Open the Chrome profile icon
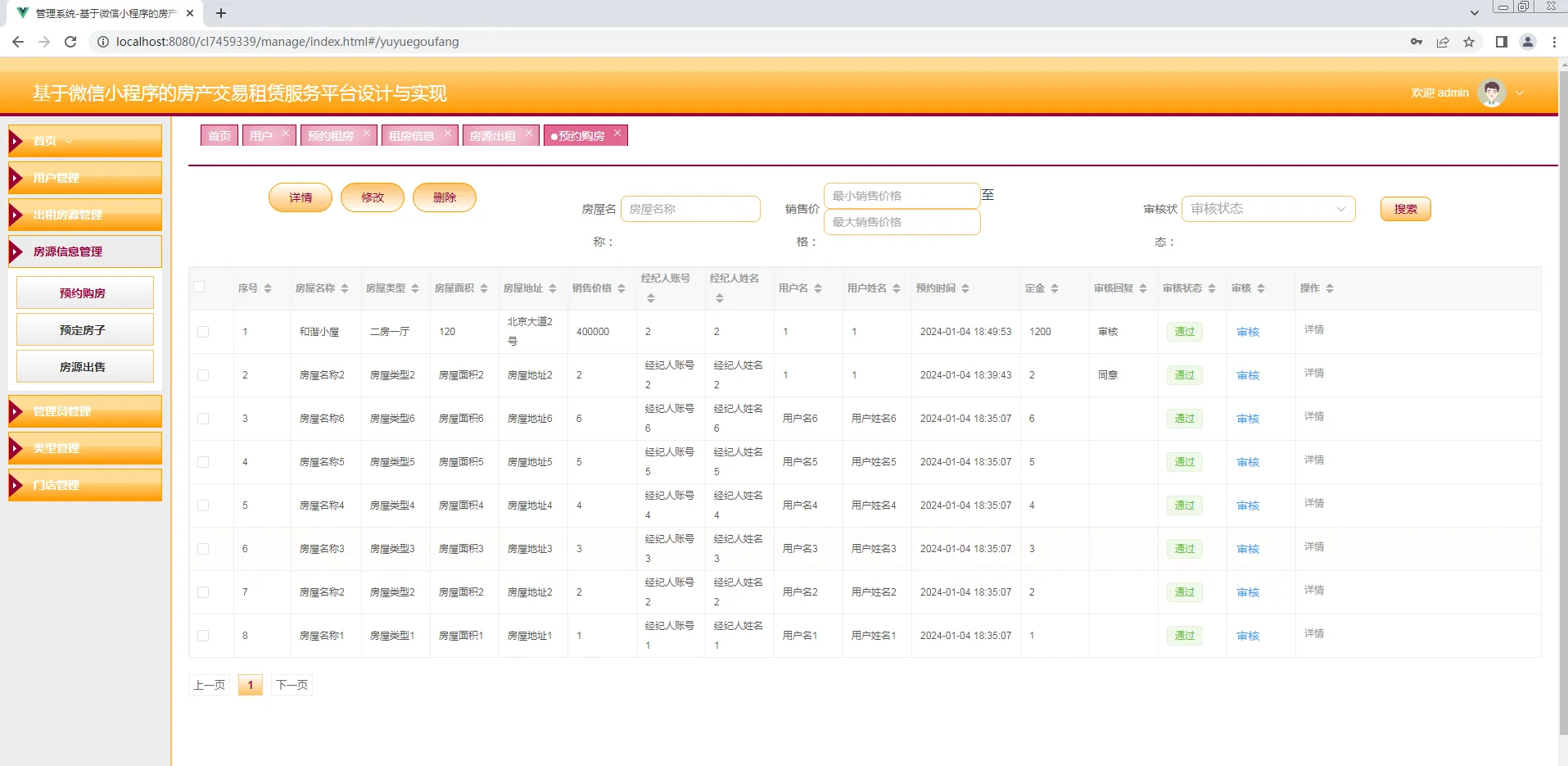The image size is (1568, 766). click(x=1528, y=42)
